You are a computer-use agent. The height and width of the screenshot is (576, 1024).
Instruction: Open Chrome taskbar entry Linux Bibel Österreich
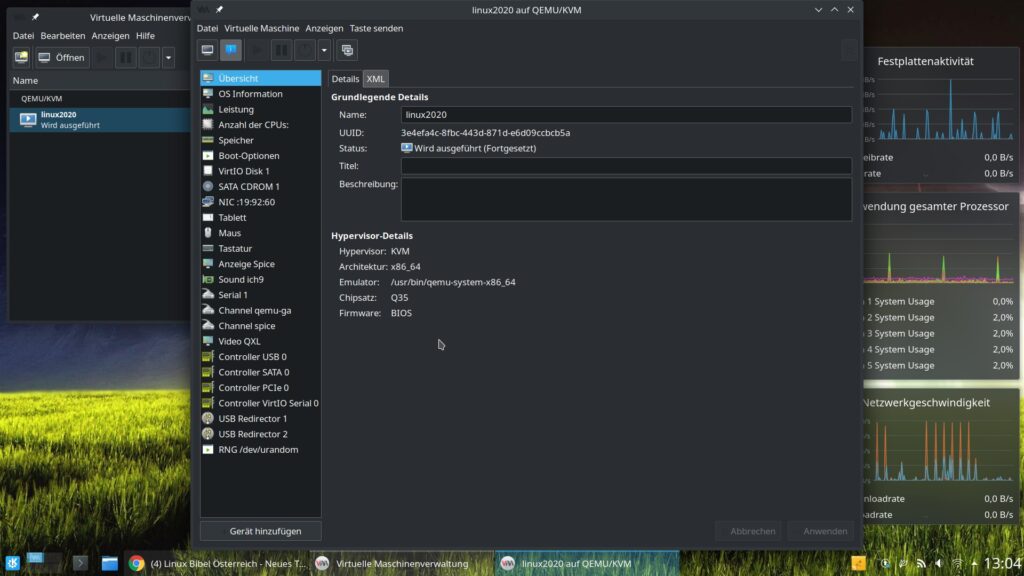[x=217, y=563]
